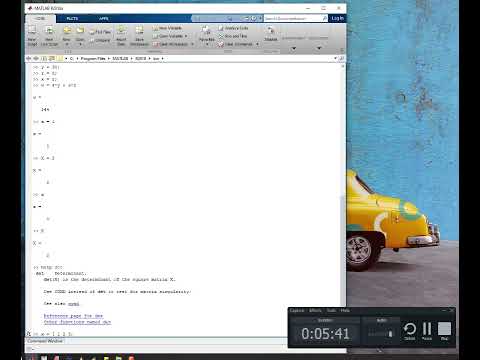Switch to the PLOTS ribbon tab
This screenshot has height=360, width=480.
point(72,18)
